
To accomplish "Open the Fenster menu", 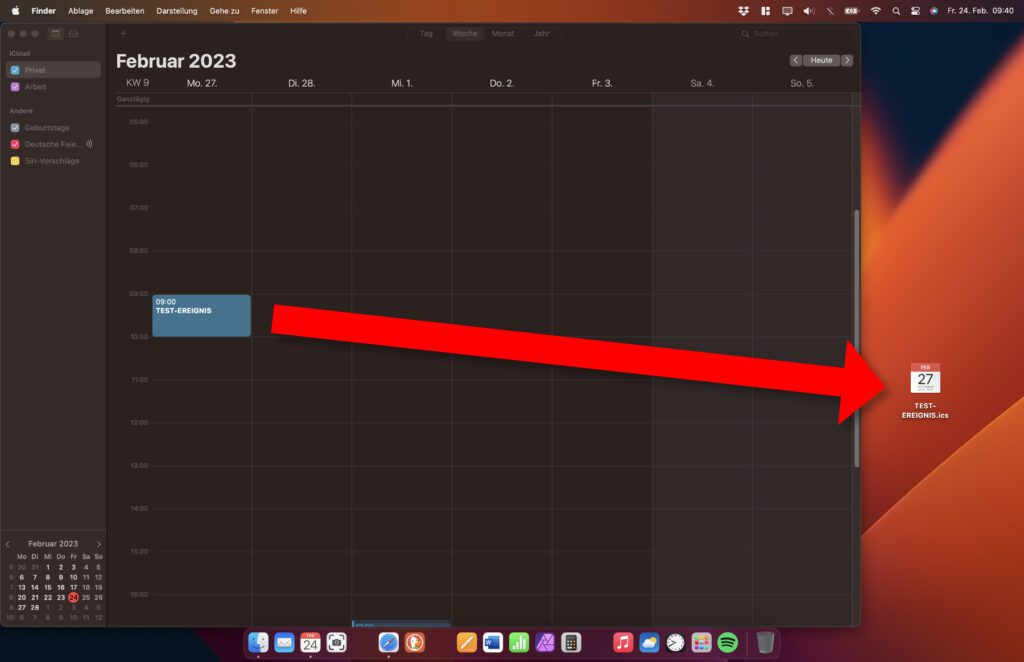I will [264, 10].
